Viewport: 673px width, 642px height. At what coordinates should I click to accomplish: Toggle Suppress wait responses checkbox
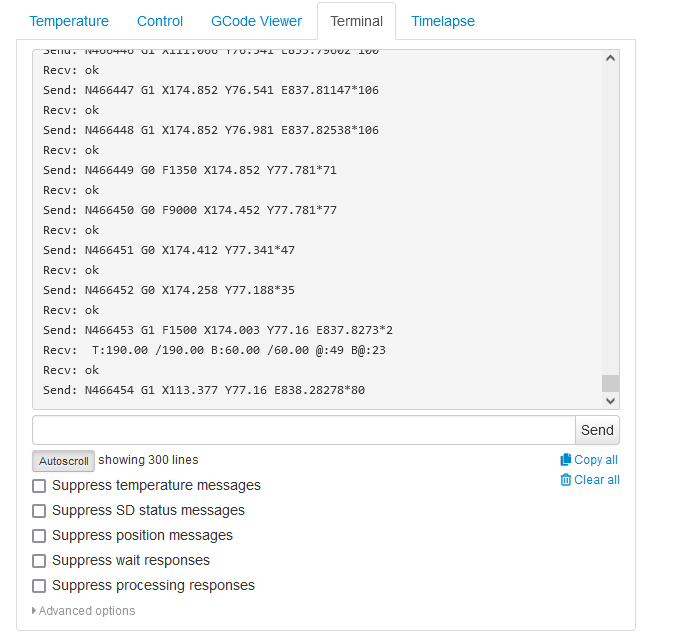39,561
